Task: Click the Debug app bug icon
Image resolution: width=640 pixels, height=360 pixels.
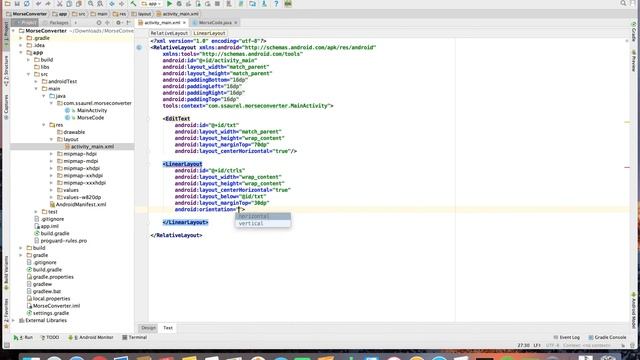Action: [179, 3]
